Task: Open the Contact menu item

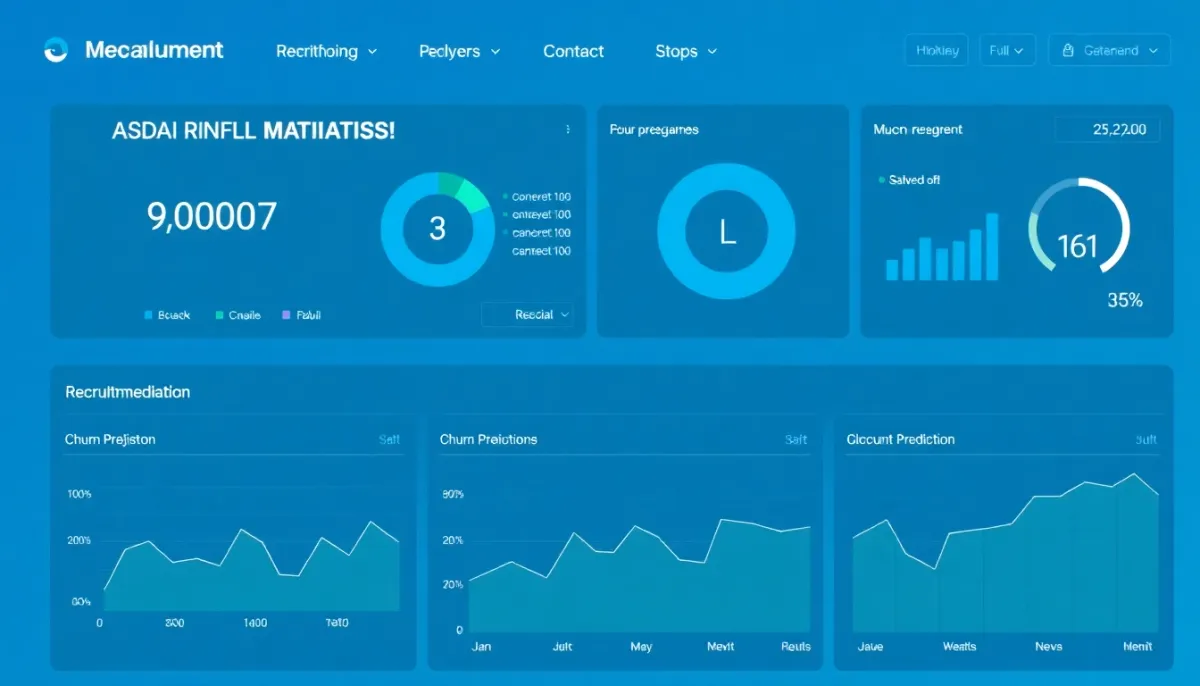Action: pyautogui.click(x=573, y=51)
